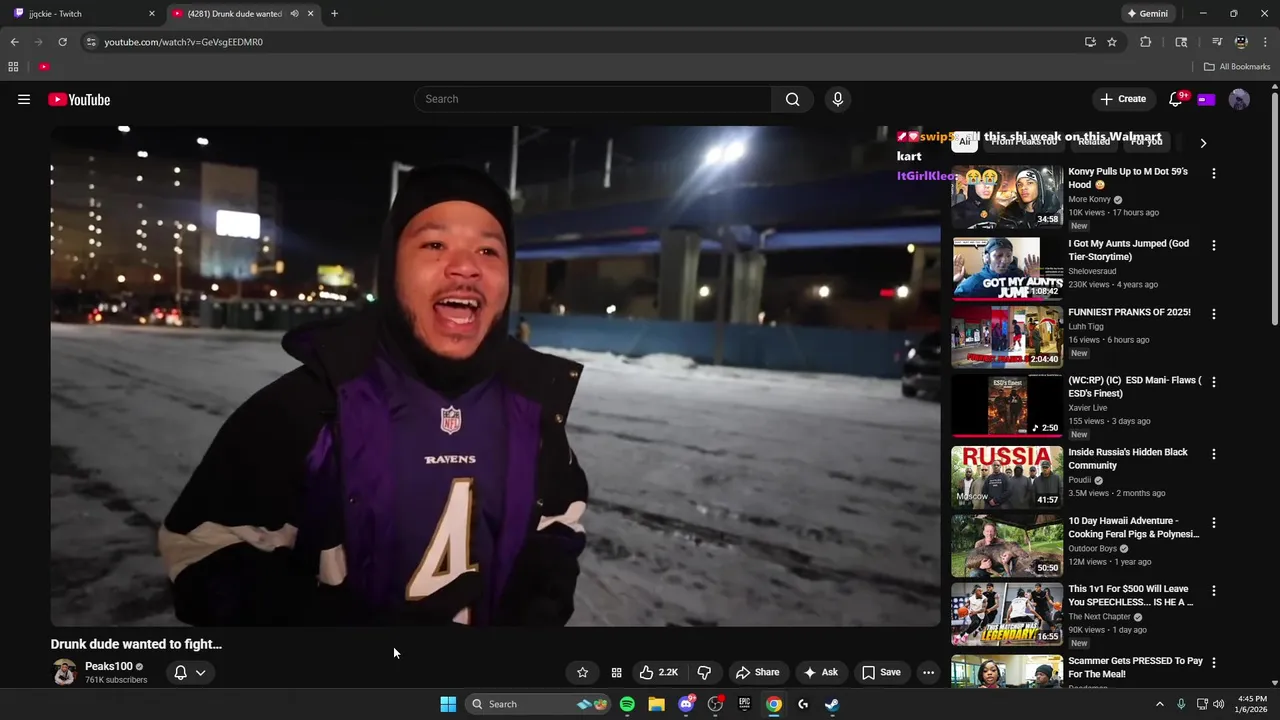
Task: Open 10 Day Hawaii Adventure video title
Action: [x=1133, y=527]
